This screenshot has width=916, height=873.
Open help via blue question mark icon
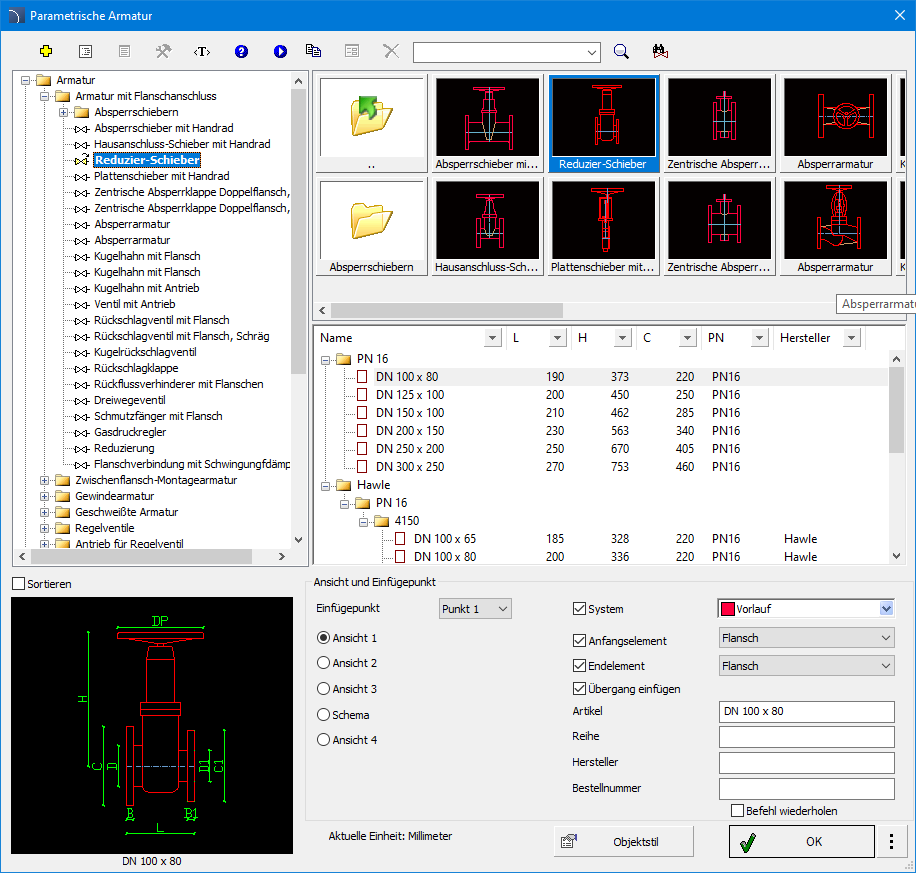click(x=241, y=51)
